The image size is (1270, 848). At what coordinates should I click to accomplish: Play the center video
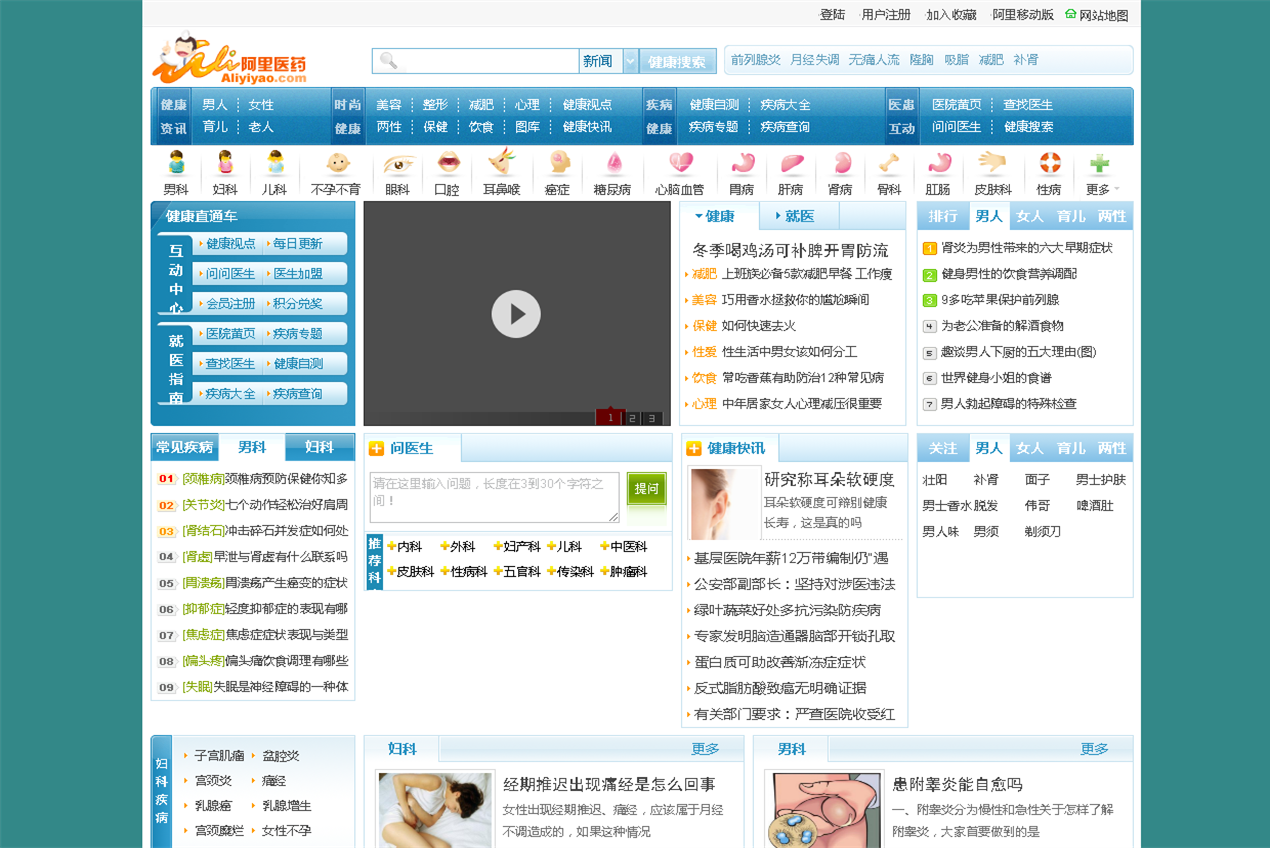(516, 314)
